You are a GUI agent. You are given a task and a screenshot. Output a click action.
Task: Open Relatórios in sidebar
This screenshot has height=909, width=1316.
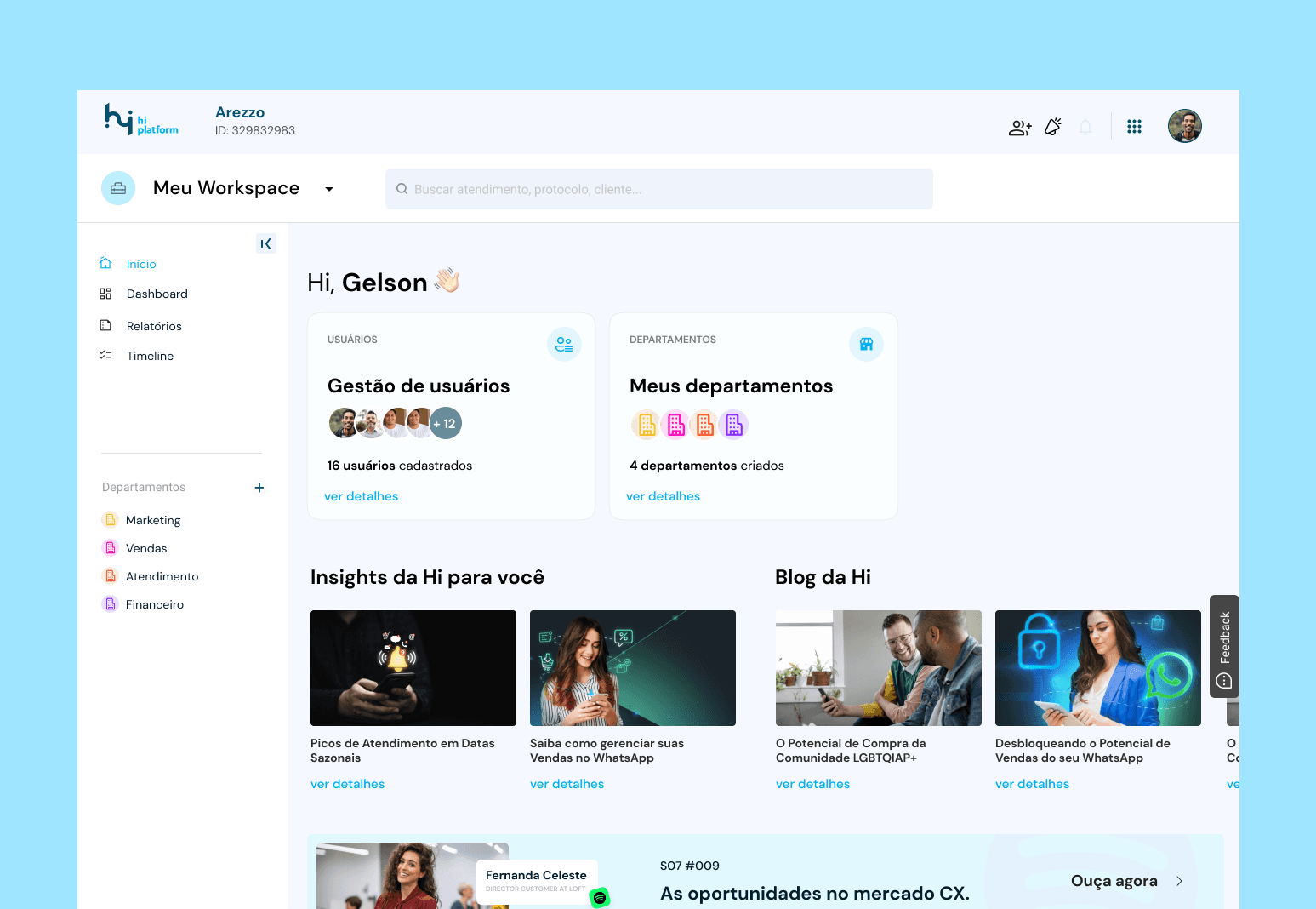(x=154, y=326)
